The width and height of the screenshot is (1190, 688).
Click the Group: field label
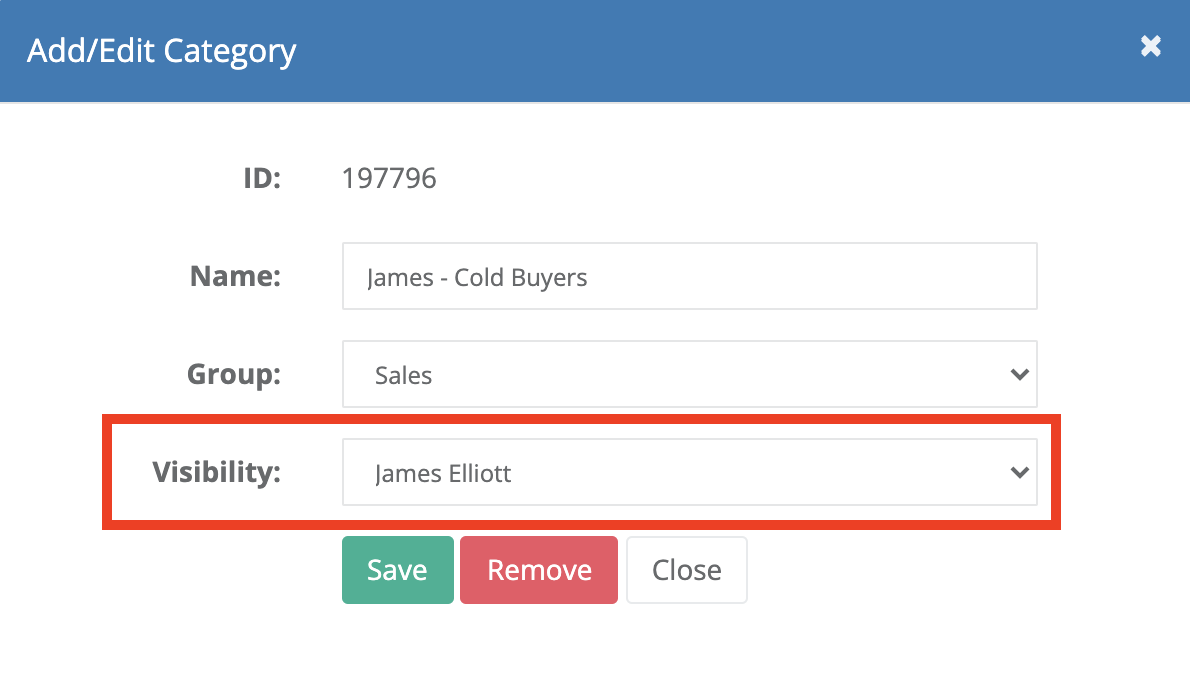pyautogui.click(x=234, y=375)
